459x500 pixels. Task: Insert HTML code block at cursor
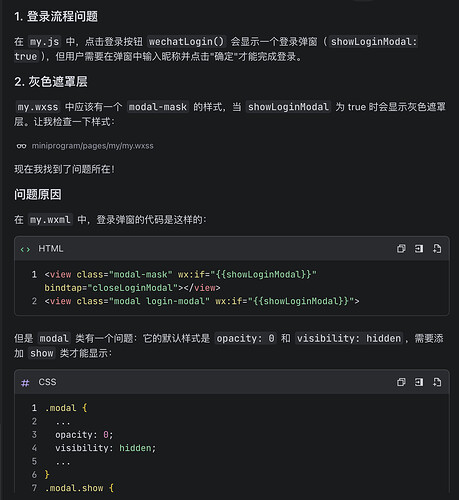point(419,249)
